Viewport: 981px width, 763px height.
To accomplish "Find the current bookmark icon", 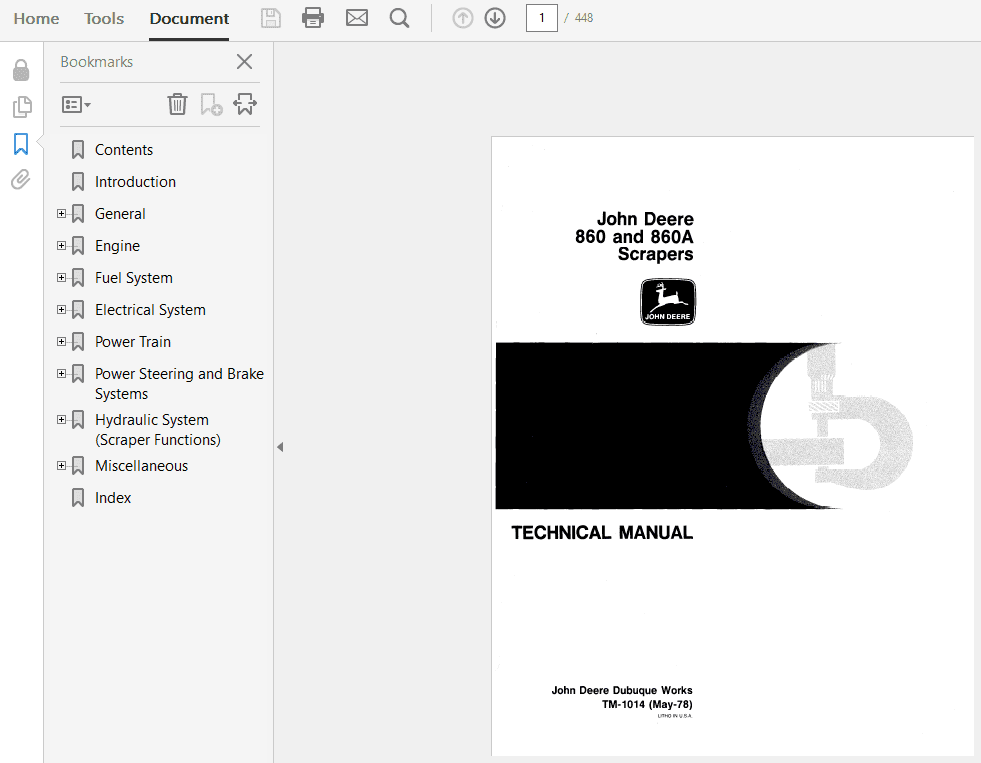I will [245, 104].
